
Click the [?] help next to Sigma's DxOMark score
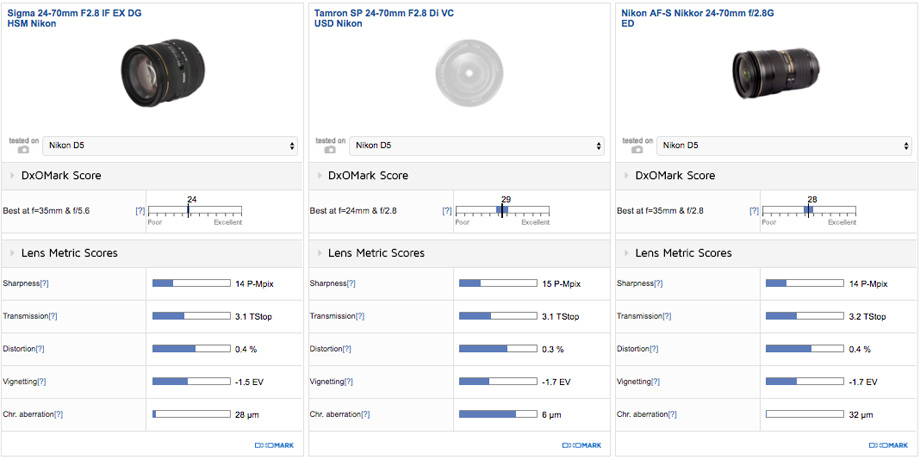point(140,211)
